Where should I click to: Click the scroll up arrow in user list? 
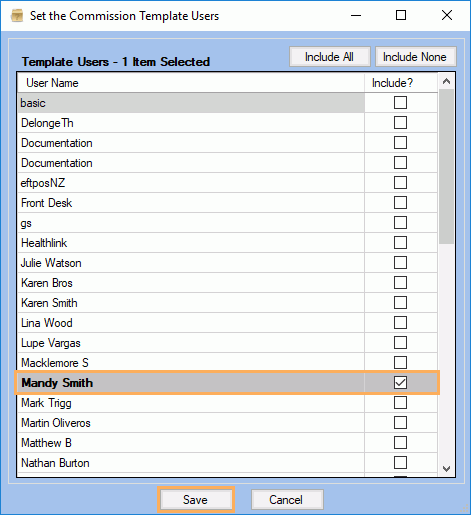coord(446,81)
